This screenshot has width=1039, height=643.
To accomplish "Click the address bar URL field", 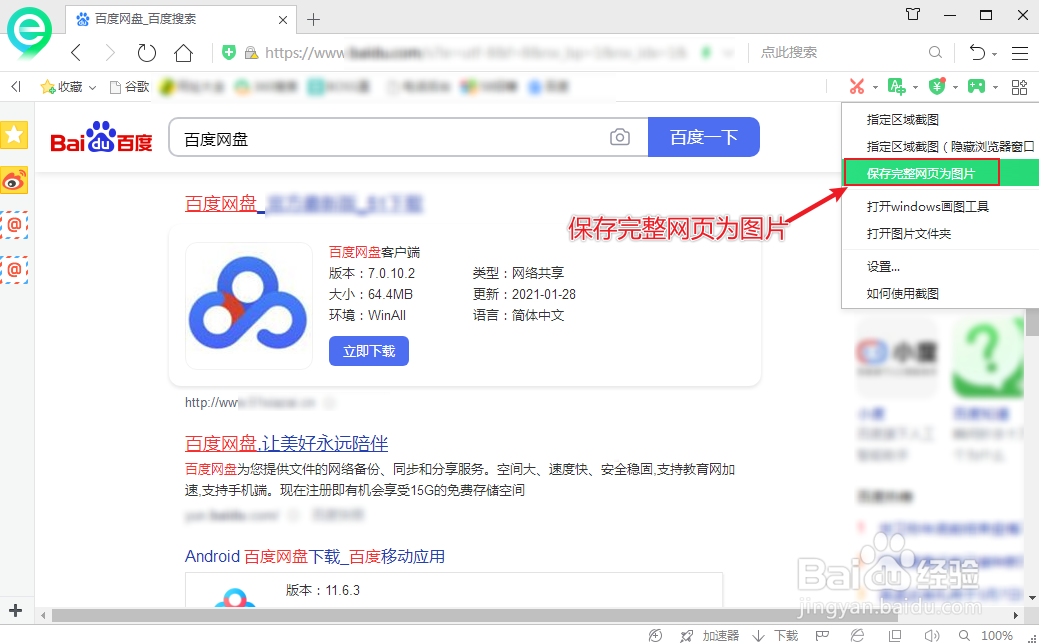I will pyautogui.click(x=474, y=52).
